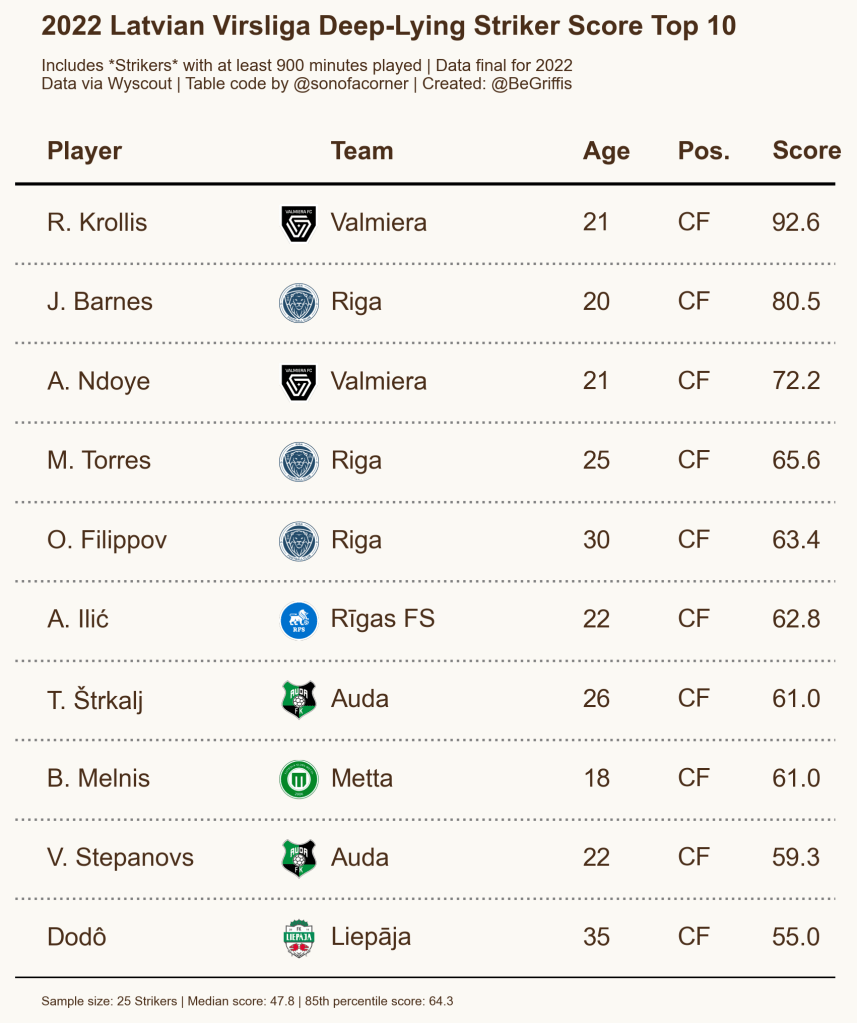The height and width of the screenshot is (1023, 857).
Task: Select the Age column header
Action: pyautogui.click(x=606, y=151)
